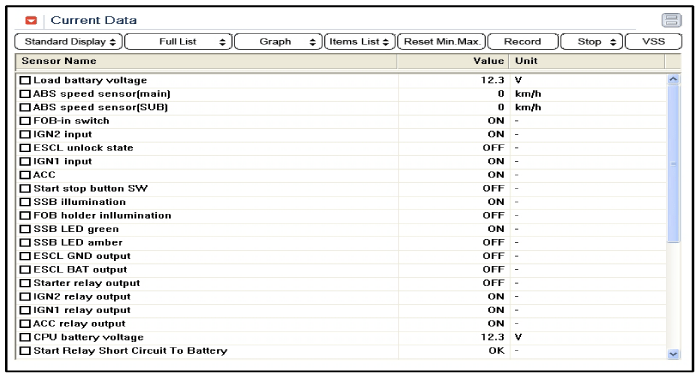Image resolution: width=700 pixels, height=377 pixels.
Task: Click the OFF value of Starter relay output
Action: (x=493, y=283)
